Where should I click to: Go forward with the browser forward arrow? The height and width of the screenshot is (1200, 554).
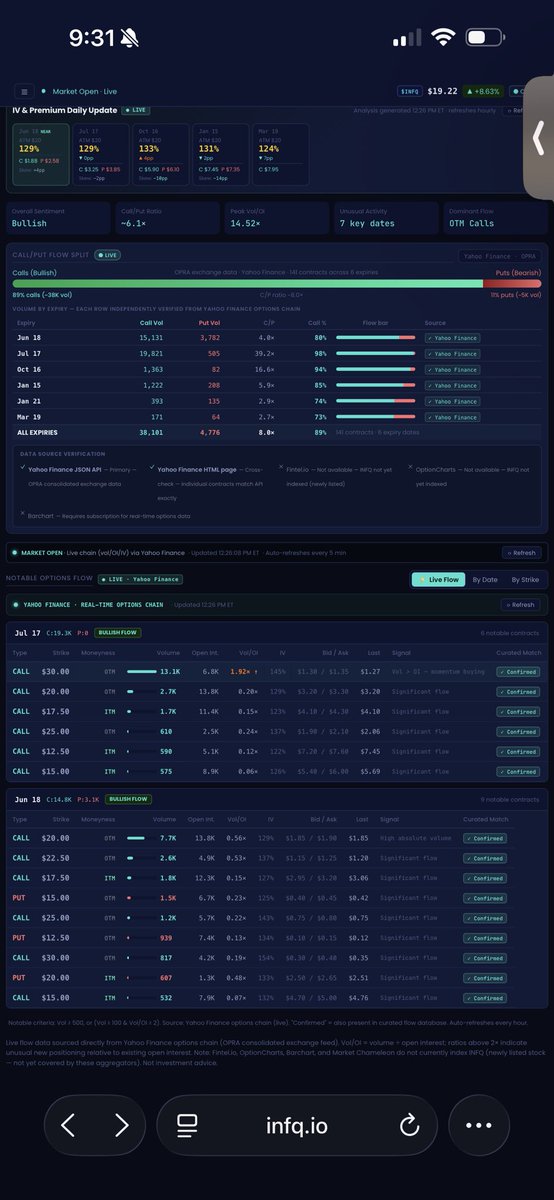pos(122,1125)
